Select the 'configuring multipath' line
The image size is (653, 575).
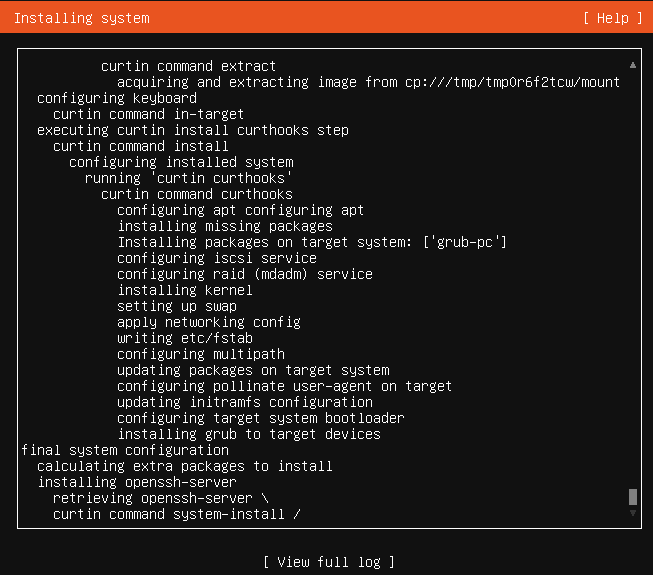200,354
